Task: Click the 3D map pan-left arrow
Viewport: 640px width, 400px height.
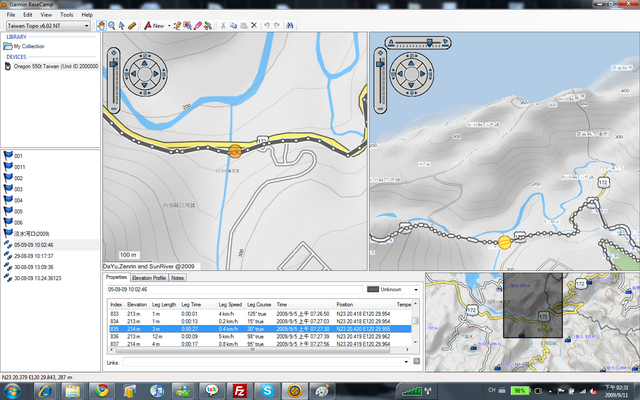Action: click(x=400, y=74)
